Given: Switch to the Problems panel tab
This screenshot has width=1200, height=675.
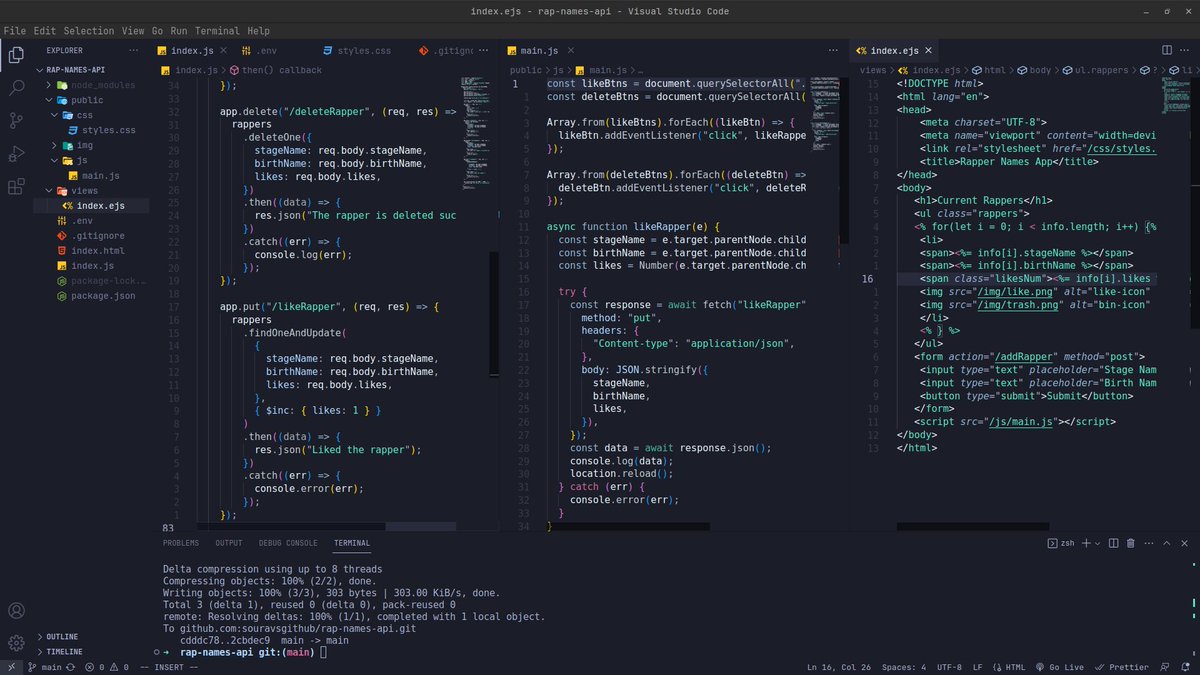Looking at the screenshot, I should click(181, 543).
